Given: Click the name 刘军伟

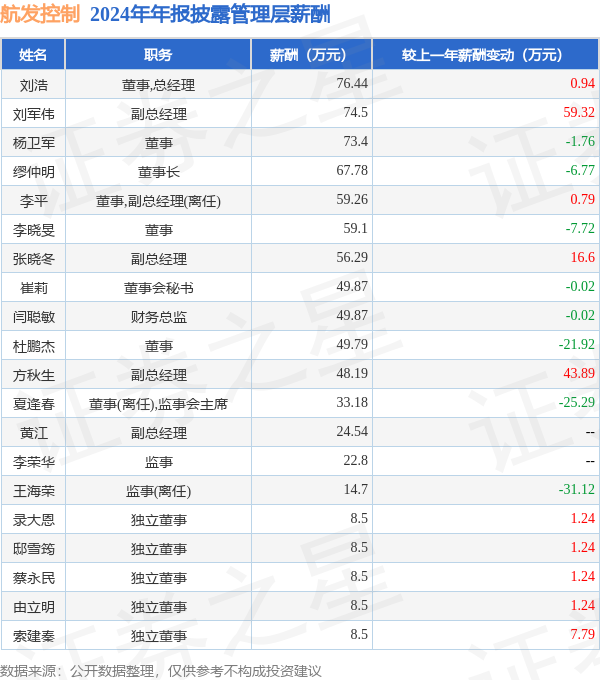Looking at the screenshot, I should (34, 114).
